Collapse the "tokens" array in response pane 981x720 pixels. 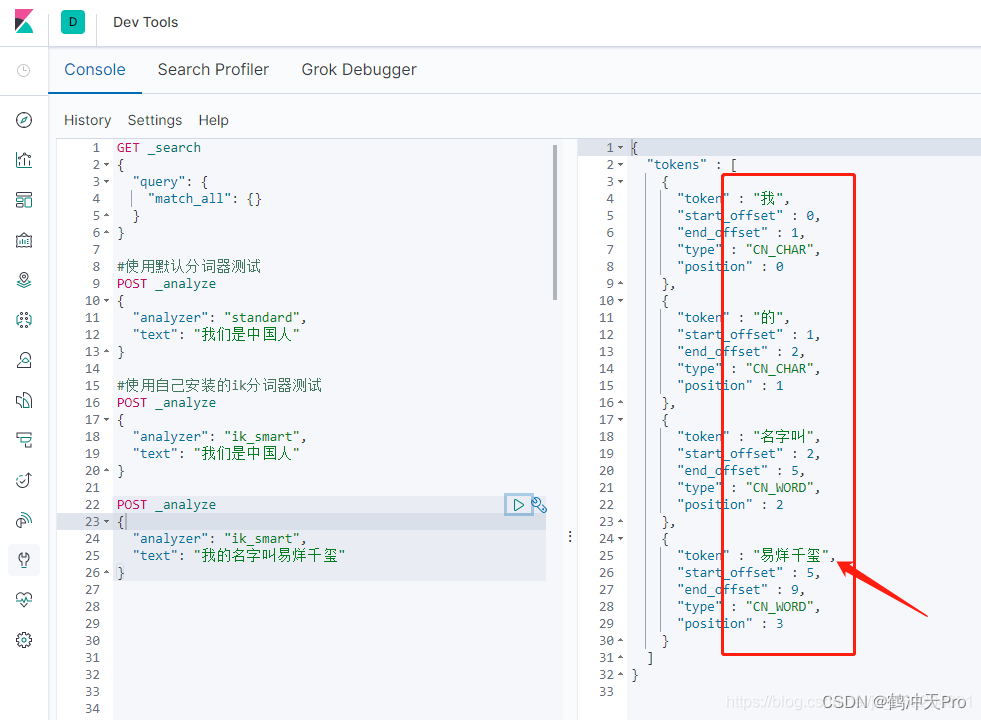pos(621,165)
